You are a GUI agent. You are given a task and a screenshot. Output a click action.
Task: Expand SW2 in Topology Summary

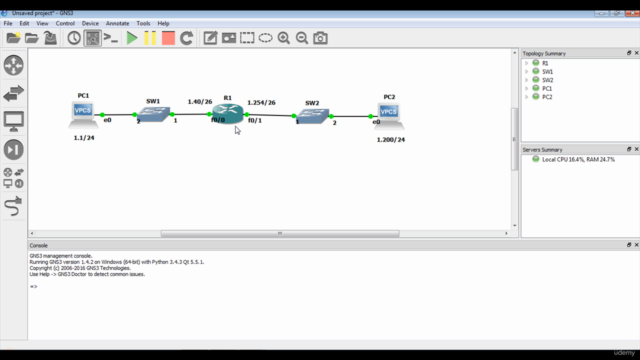pos(527,80)
